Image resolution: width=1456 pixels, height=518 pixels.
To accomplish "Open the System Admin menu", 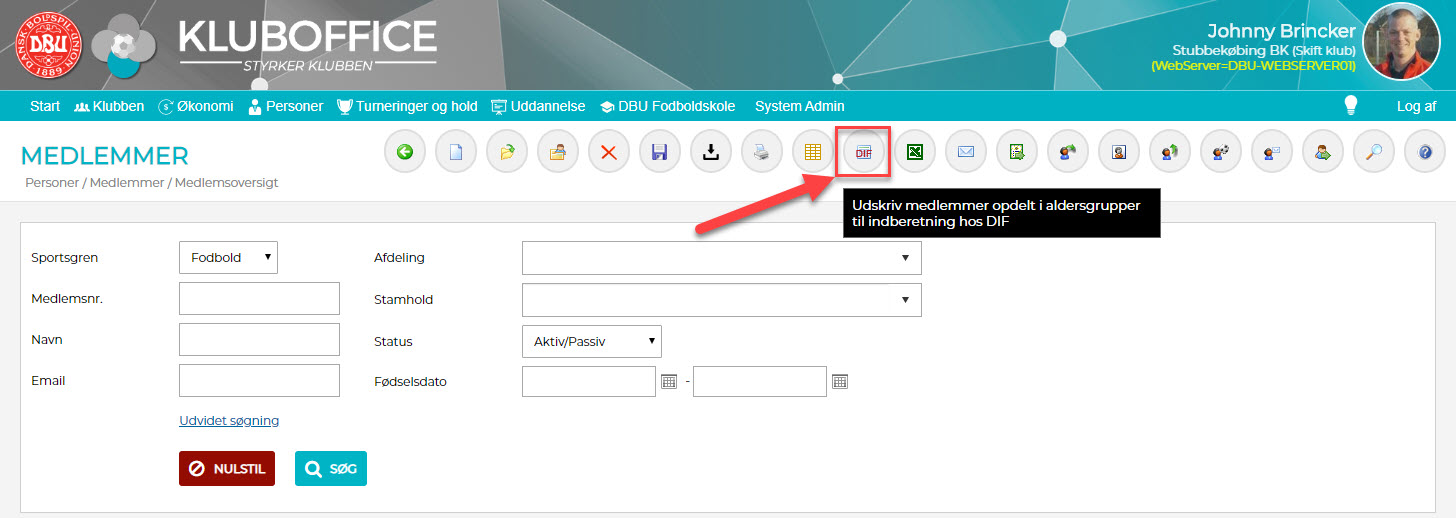I will tap(799, 106).
